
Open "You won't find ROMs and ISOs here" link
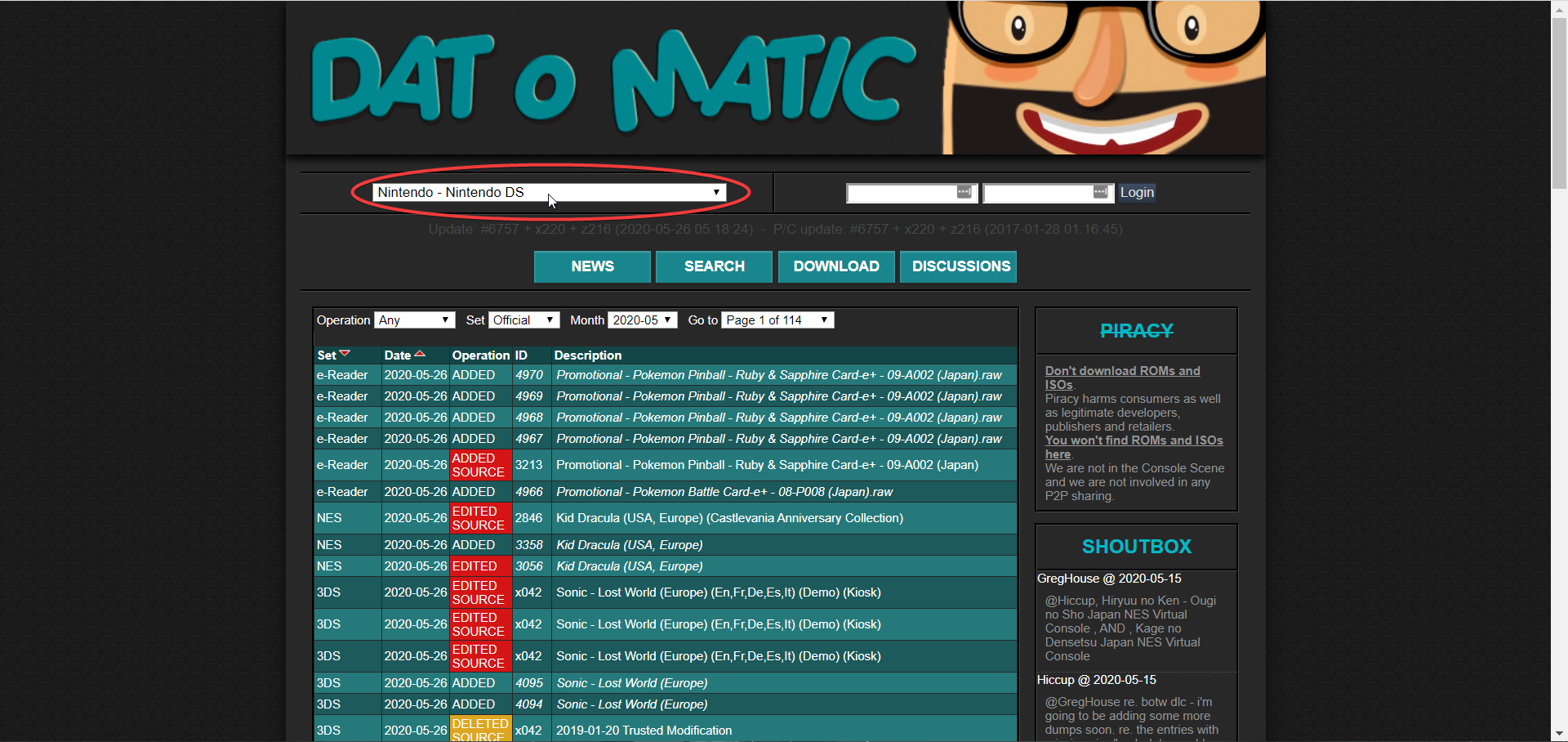coord(1134,447)
